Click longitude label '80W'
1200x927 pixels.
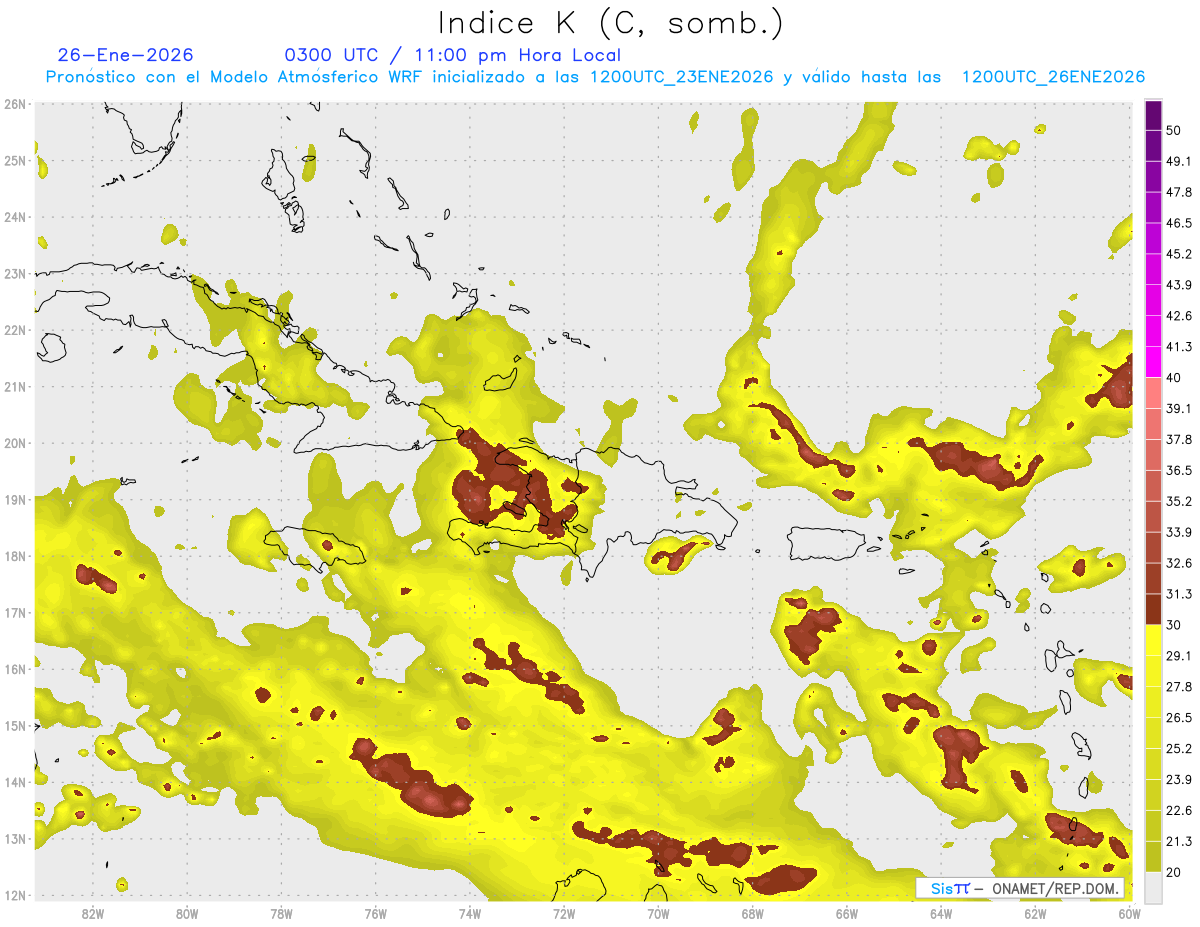(x=186, y=913)
